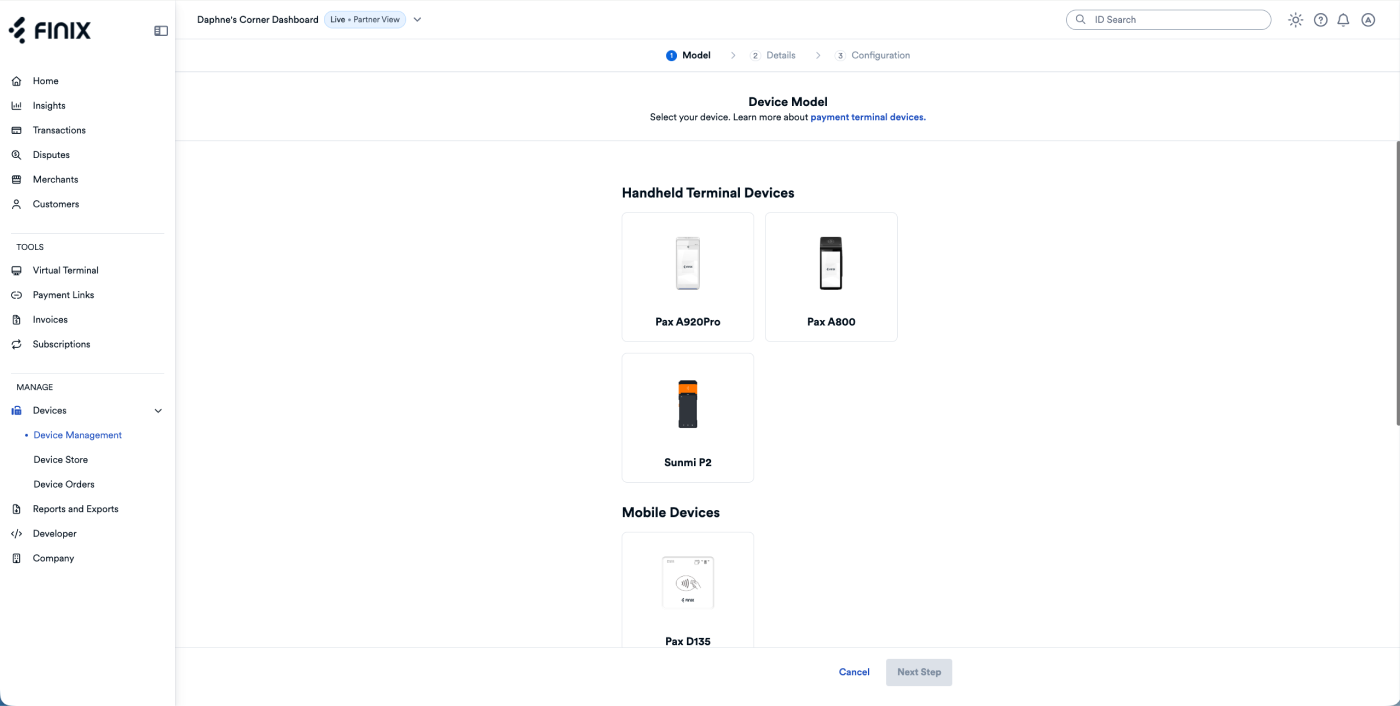Image resolution: width=1400 pixels, height=706 pixels.
Task: Select the Sunmi P2 device card
Action: (x=688, y=418)
